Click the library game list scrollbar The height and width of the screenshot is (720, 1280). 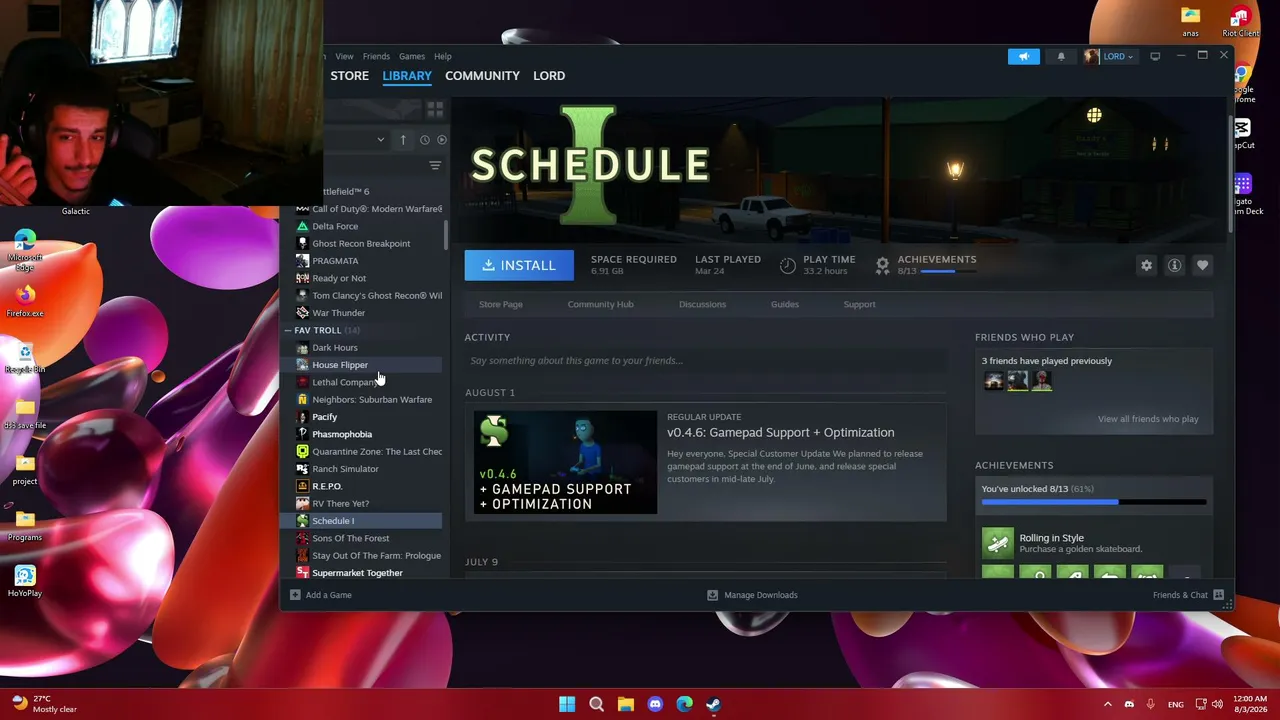click(x=446, y=235)
